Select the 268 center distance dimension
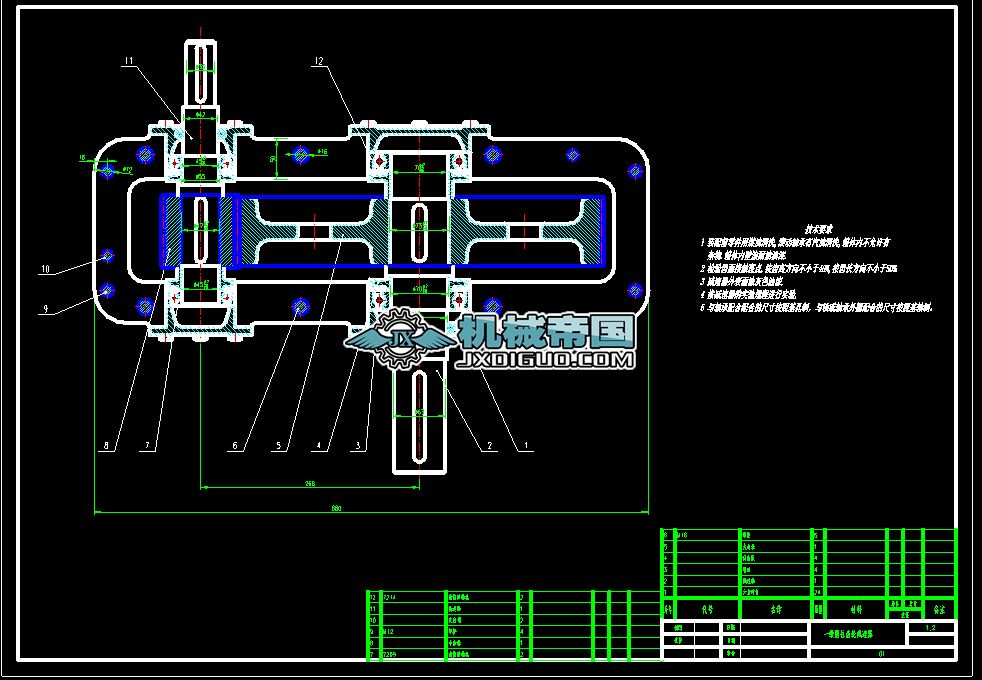Image resolution: width=982 pixels, height=680 pixels. (309, 483)
